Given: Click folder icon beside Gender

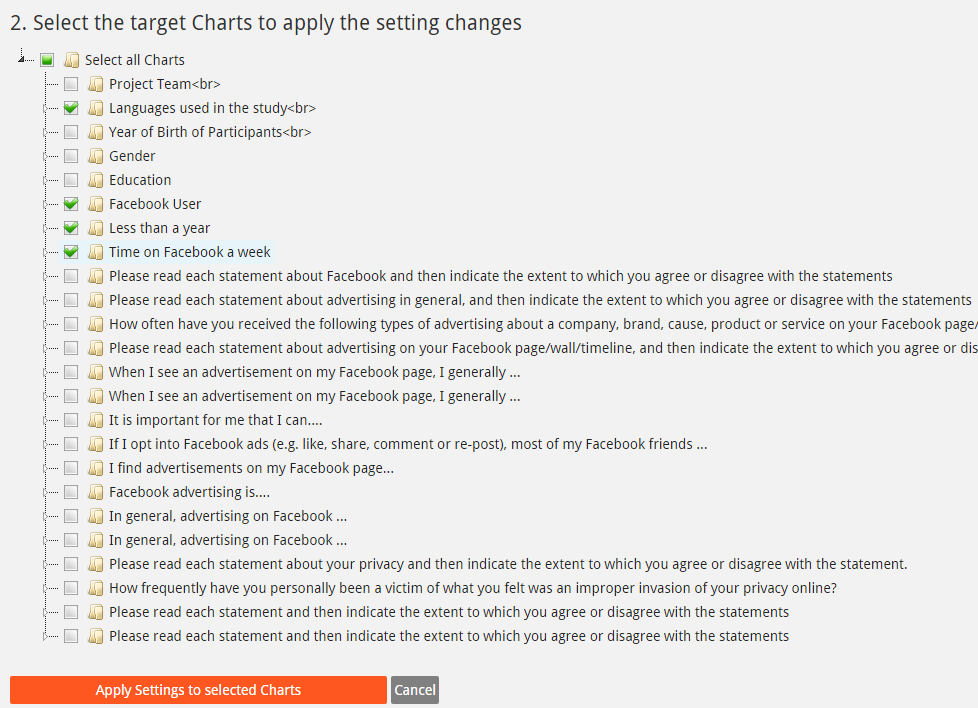Looking at the screenshot, I should click(95, 156).
